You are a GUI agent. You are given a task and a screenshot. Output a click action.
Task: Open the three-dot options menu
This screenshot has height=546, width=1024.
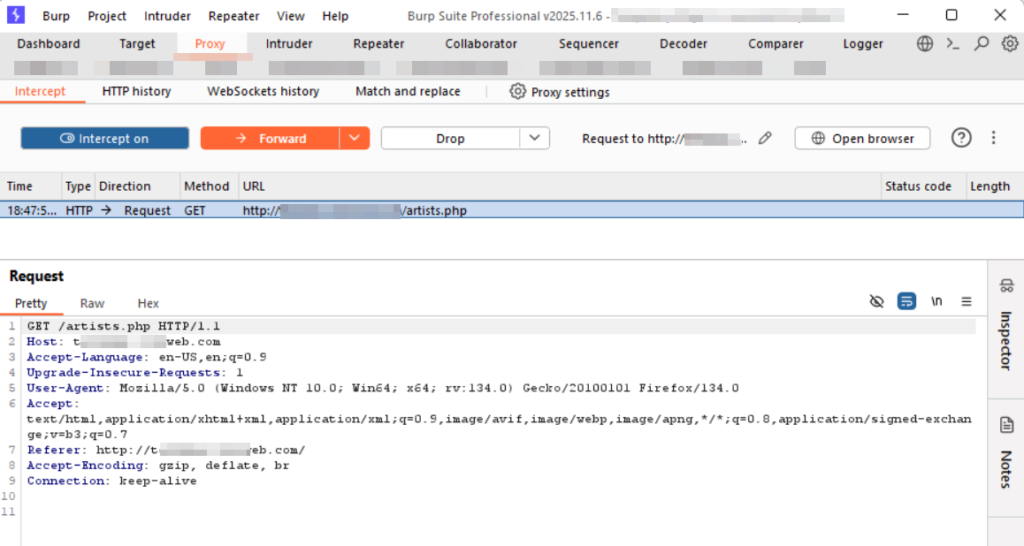(993, 138)
